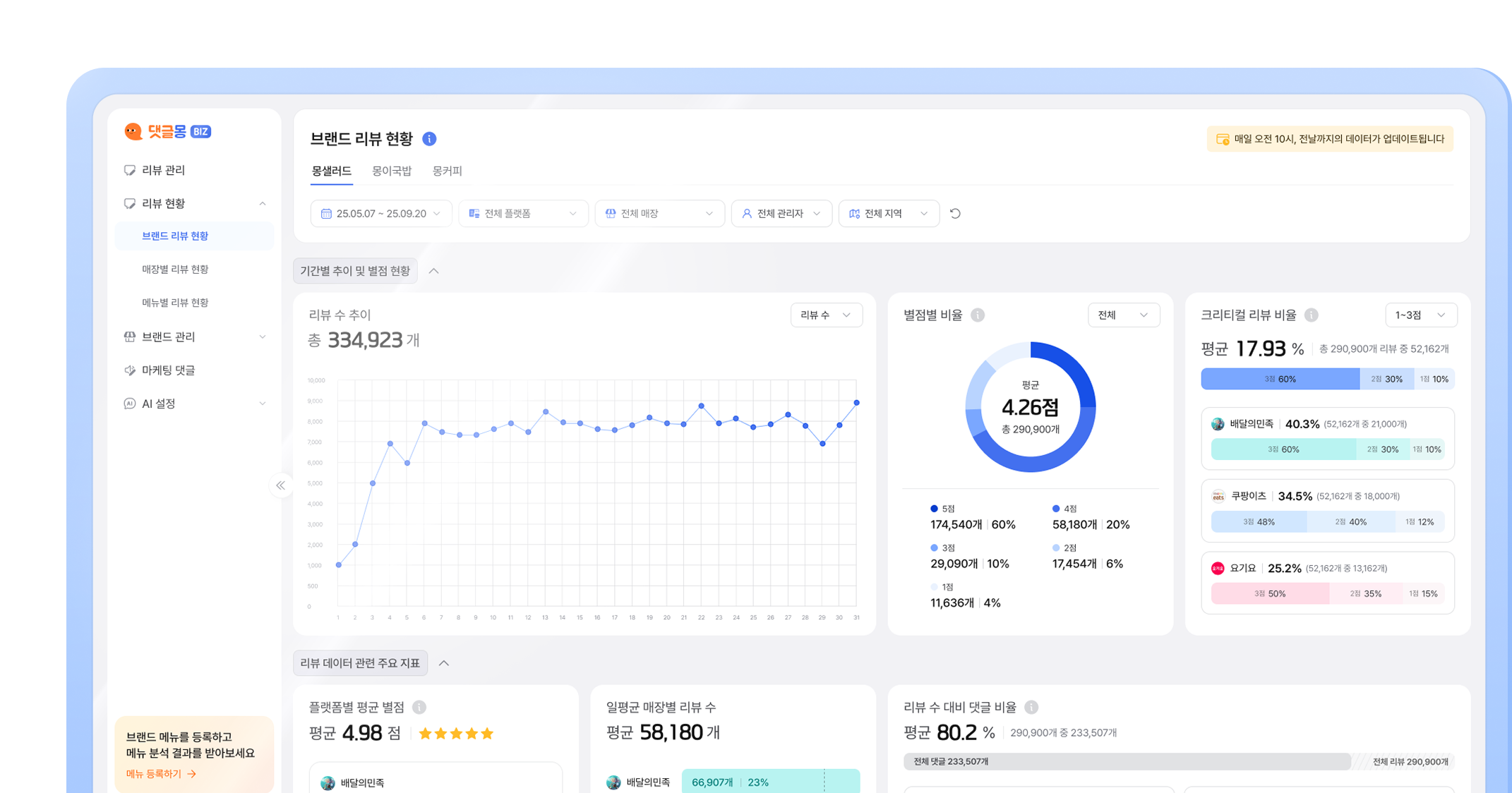Viewport: 1512px width, 793px height.
Task: Switch to the 몽이국밥 tab
Action: [x=392, y=170]
